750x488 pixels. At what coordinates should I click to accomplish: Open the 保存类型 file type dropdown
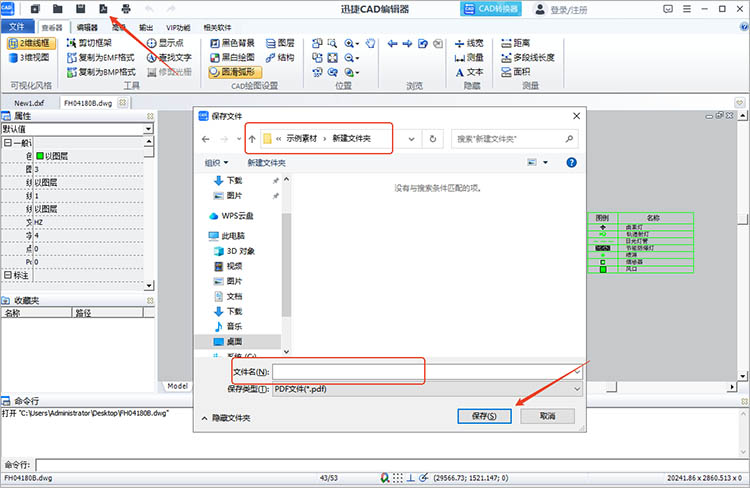(577, 389)
